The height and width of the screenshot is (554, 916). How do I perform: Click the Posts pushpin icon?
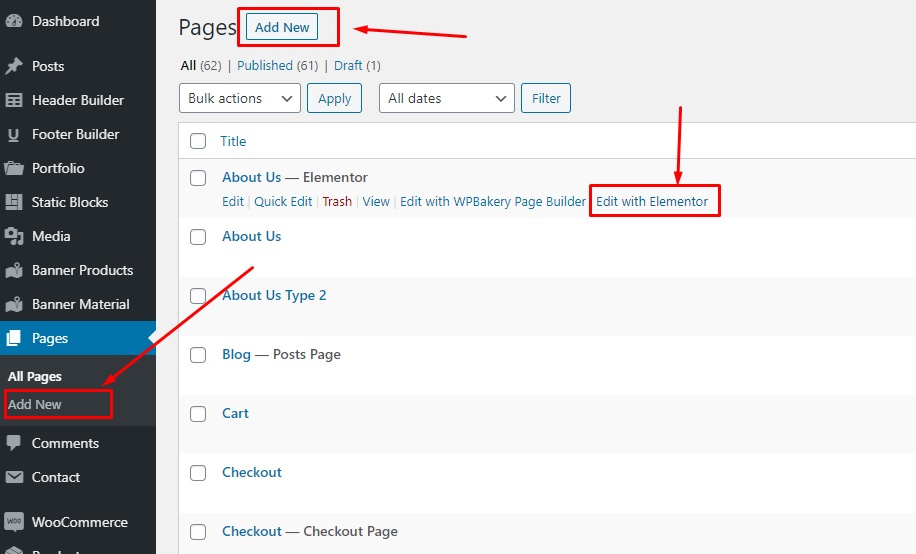click(x=14, y=66)
